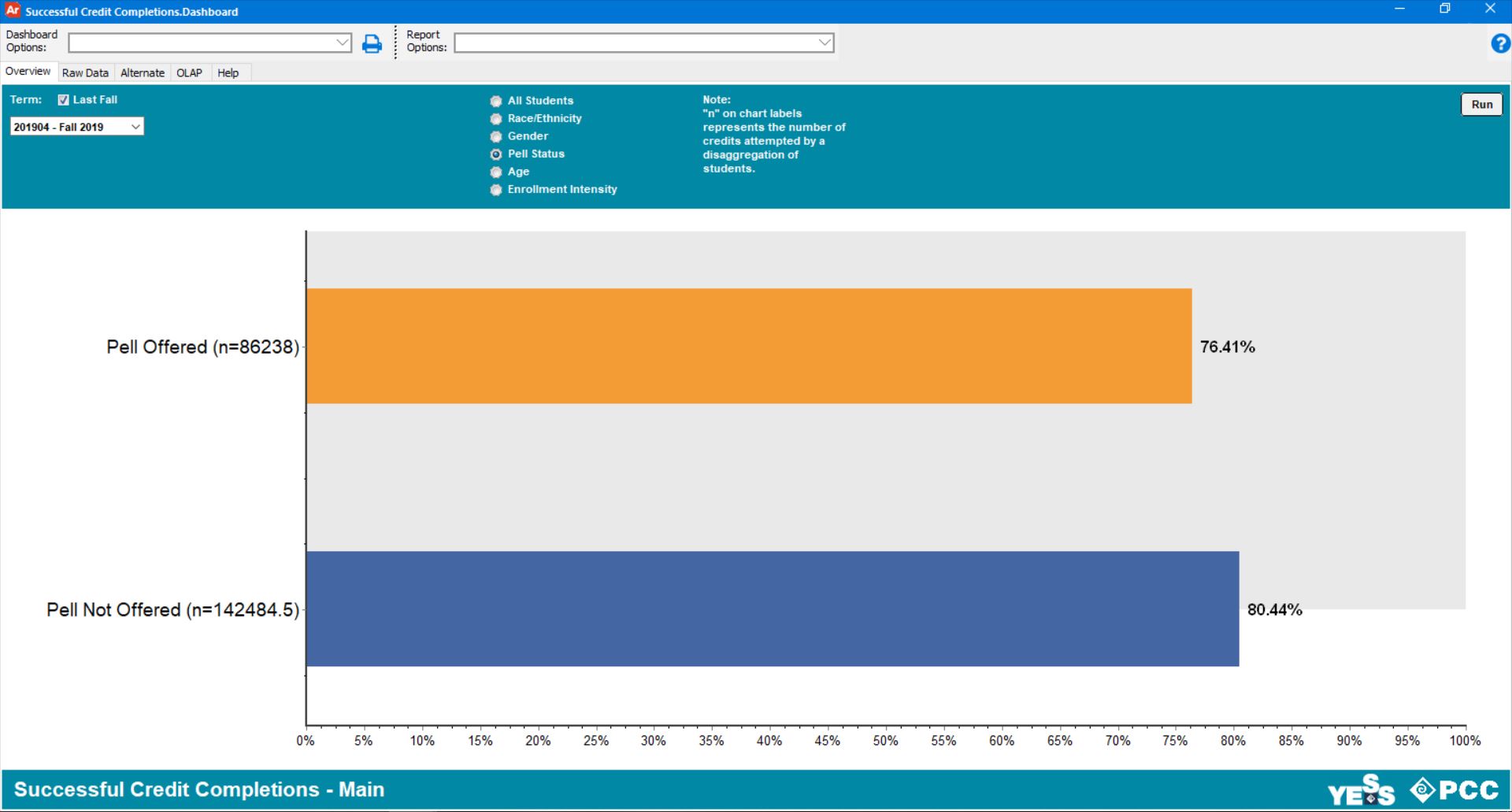This screenshot has height=812, width=1512.
Task: Open the blue help question mark
Action: (x=1499, y=44)
